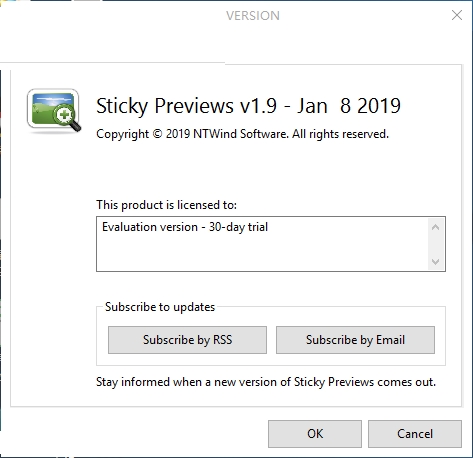Close the VERSION dialog with the X
473x458 pixels.
coord(457,15)
